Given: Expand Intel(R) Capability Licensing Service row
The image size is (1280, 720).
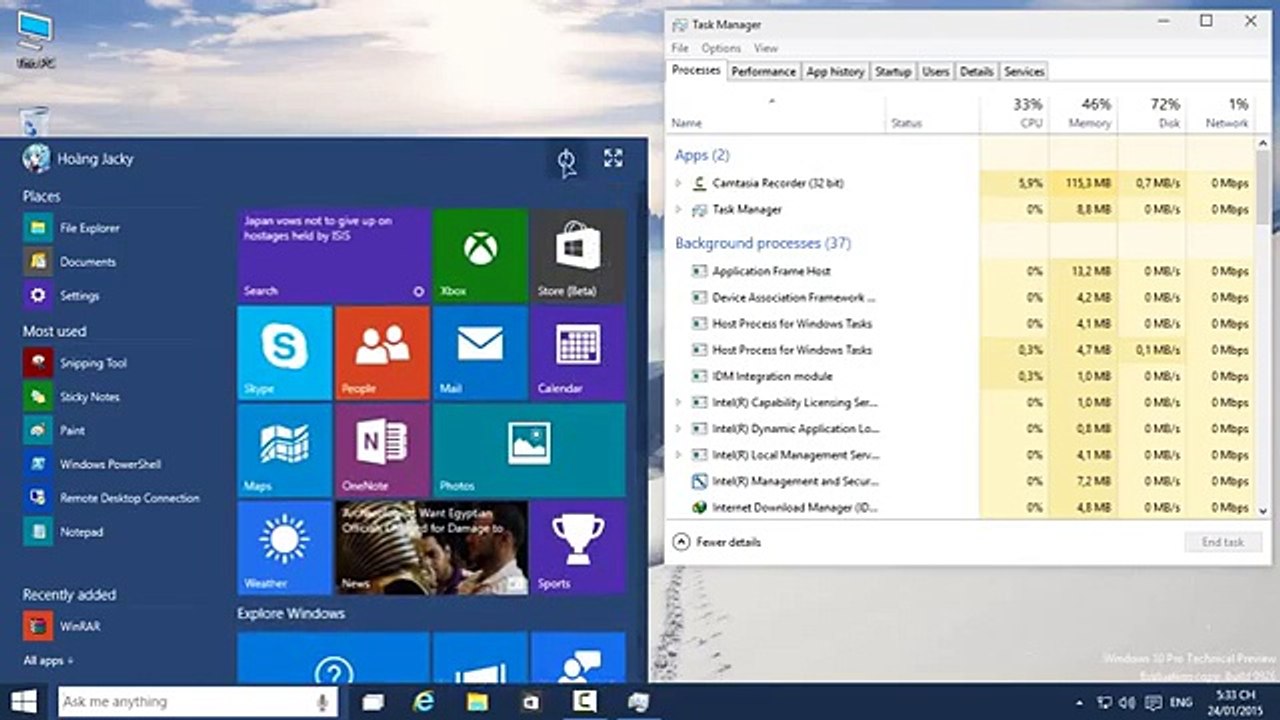Looking at the screenshot, I should (x=678, y=402).
